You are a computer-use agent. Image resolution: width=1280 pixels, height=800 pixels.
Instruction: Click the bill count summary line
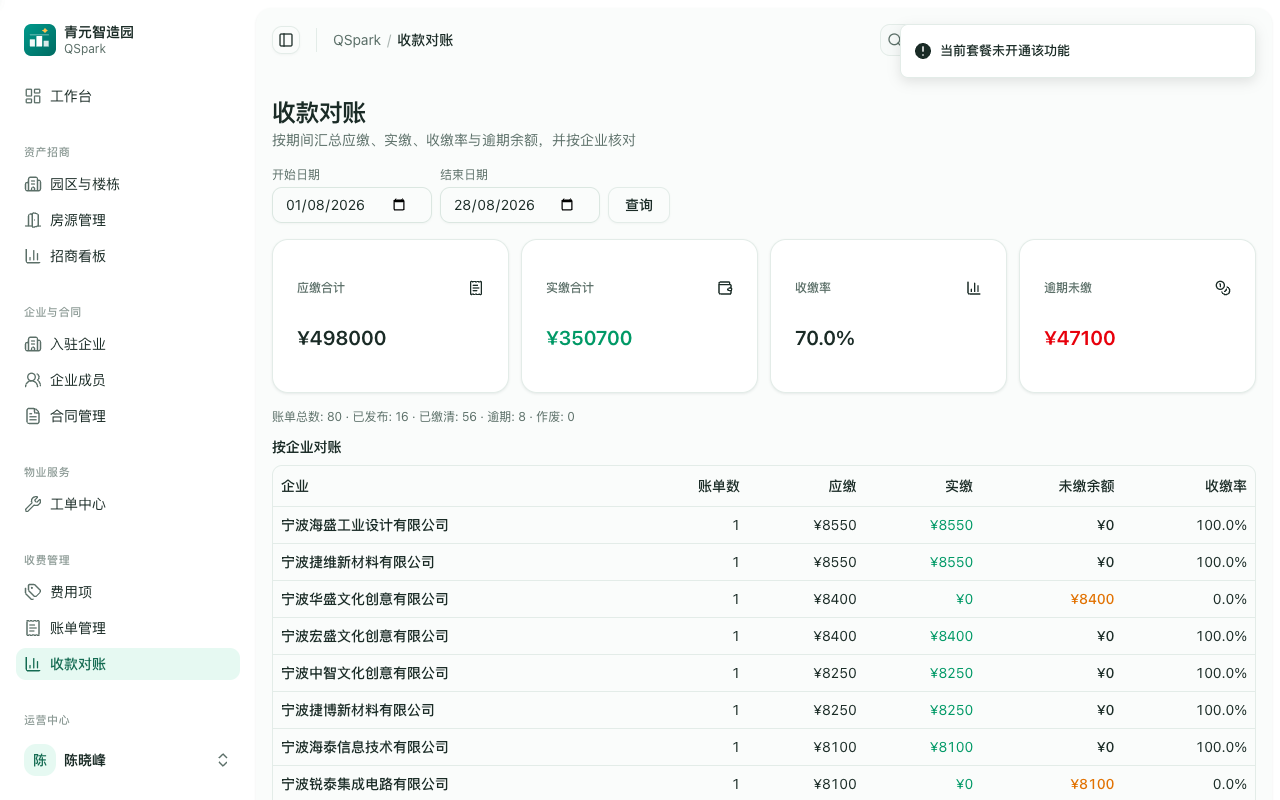click(423, 417)
